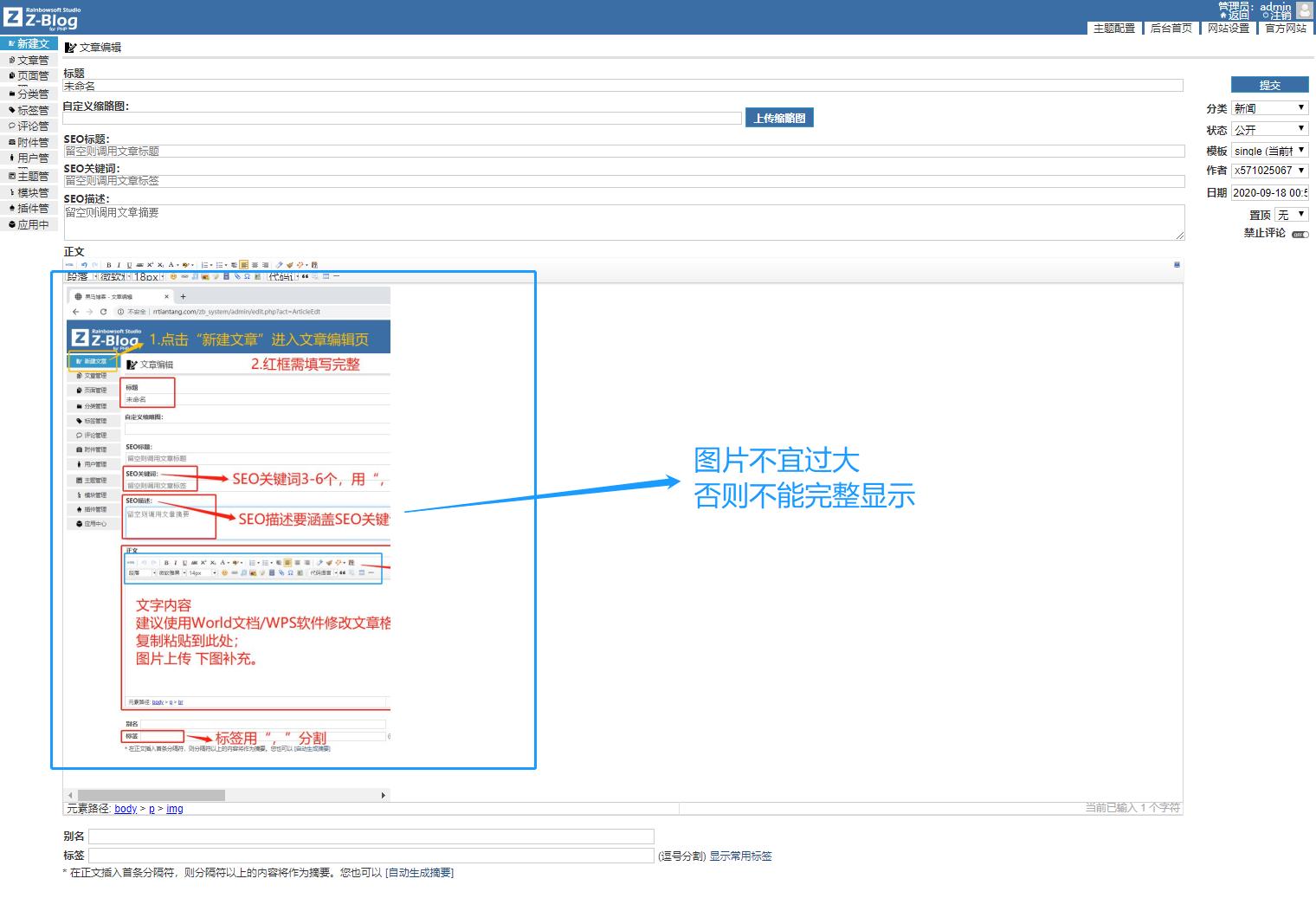Open 评论管理 in the sidebar

tap(29, 126)
